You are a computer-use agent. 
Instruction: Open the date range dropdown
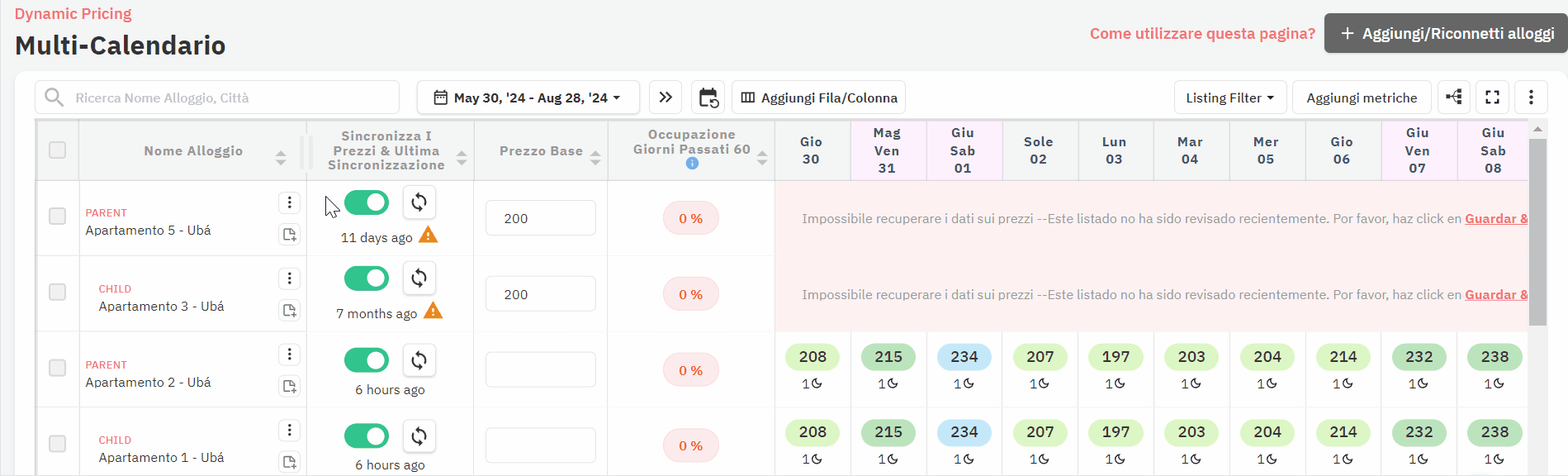point(528,98)
